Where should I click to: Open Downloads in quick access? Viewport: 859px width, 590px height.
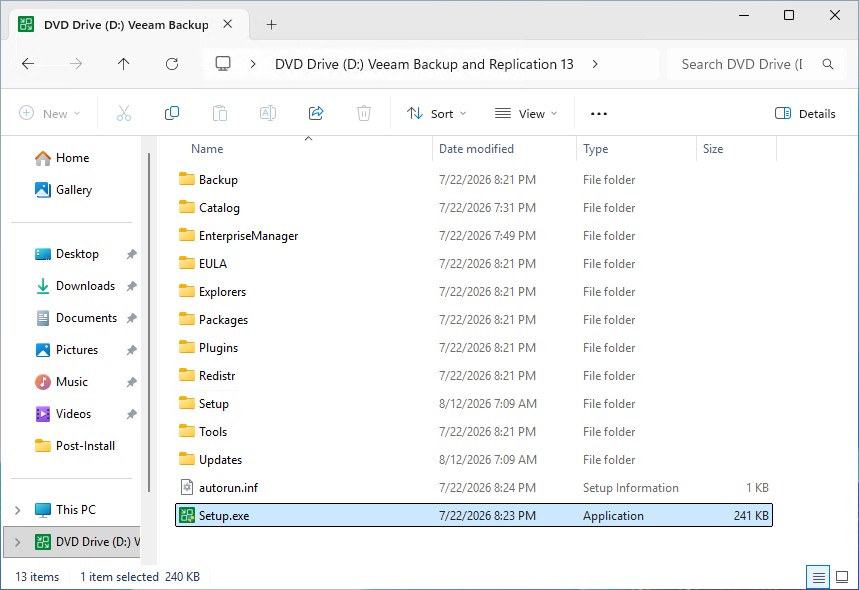(x=75, y=286)
